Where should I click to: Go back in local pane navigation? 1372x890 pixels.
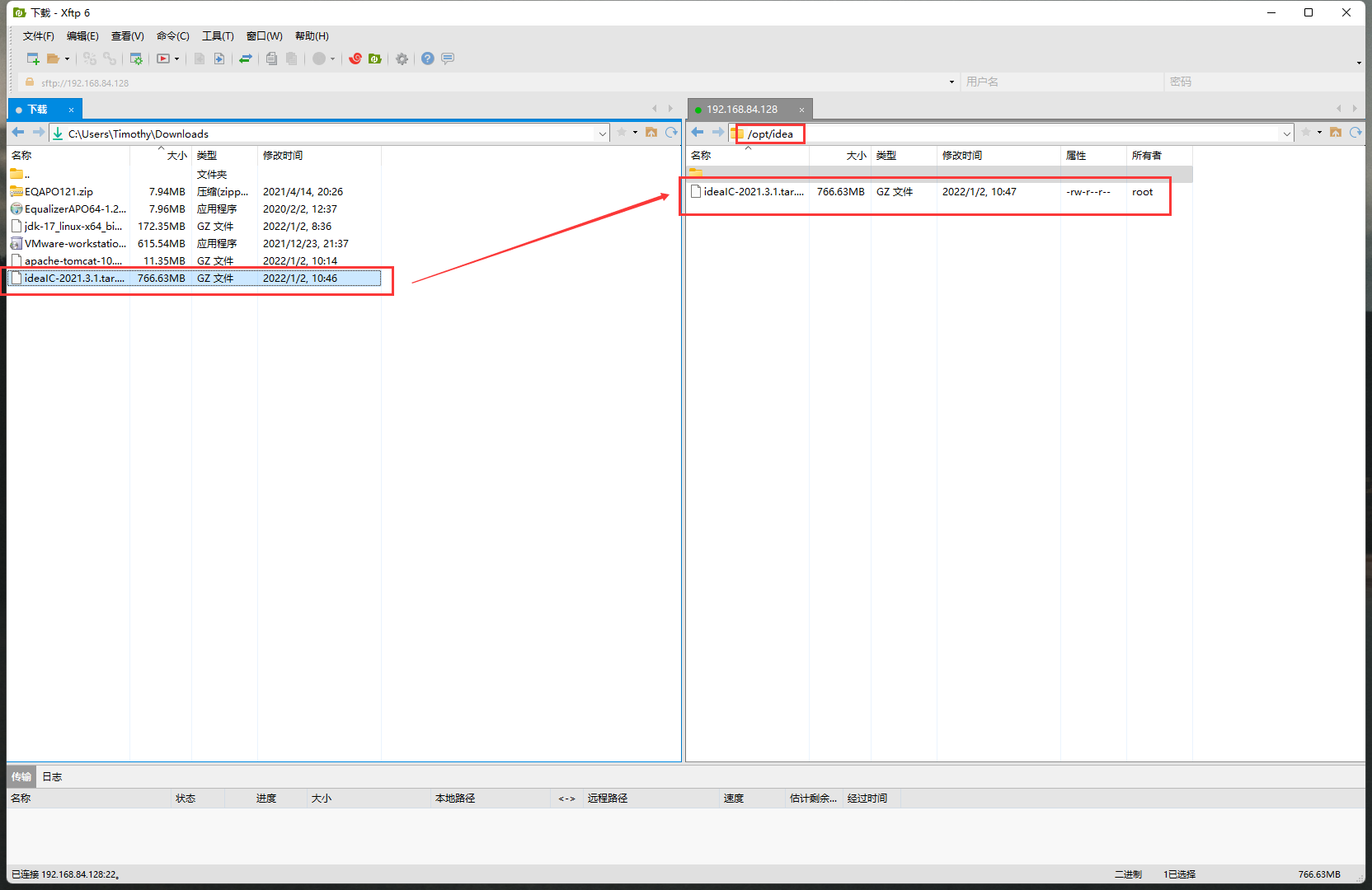(x=18, y=133)
